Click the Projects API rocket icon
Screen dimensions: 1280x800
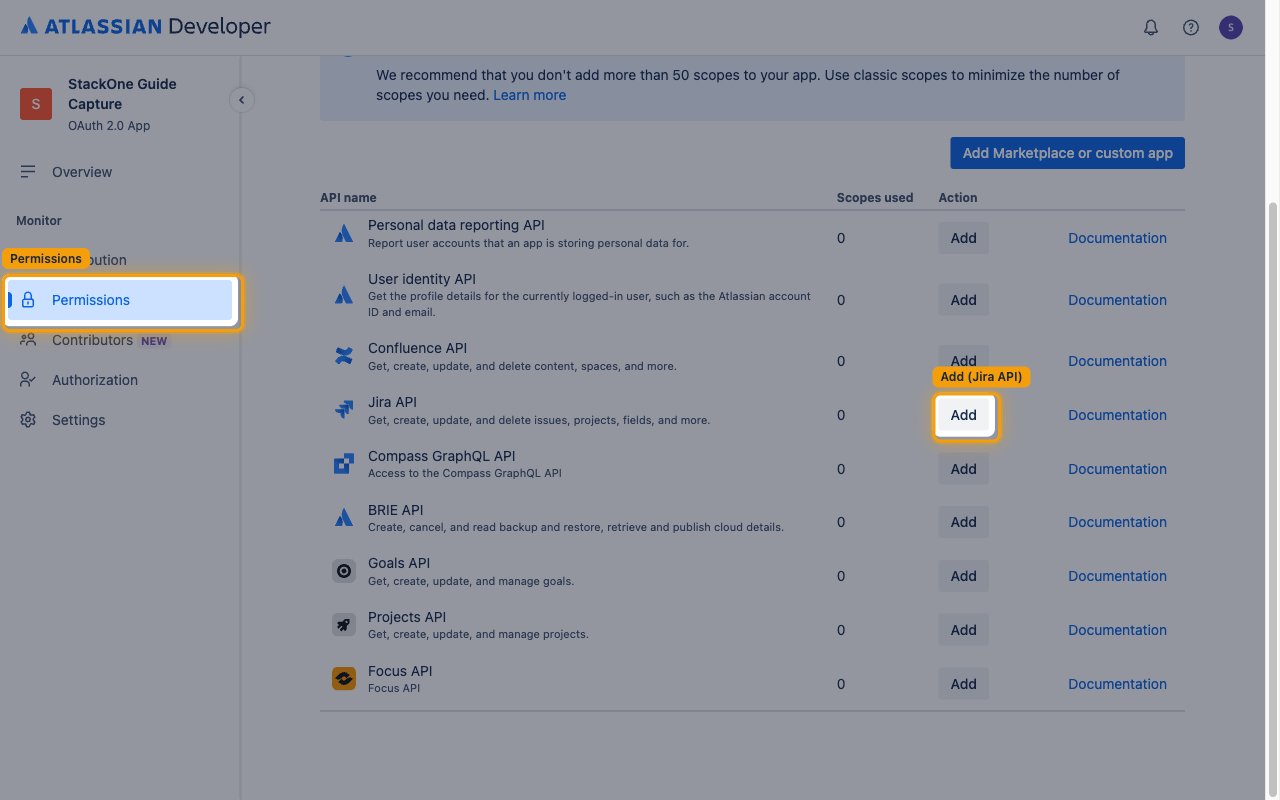(344, 625)
